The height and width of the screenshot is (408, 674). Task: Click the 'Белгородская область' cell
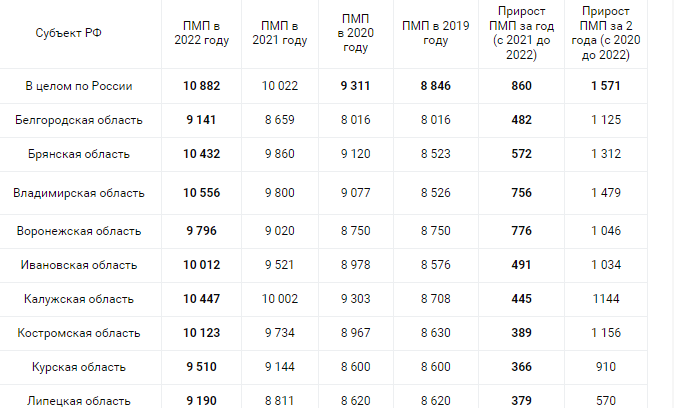[79, 120]
